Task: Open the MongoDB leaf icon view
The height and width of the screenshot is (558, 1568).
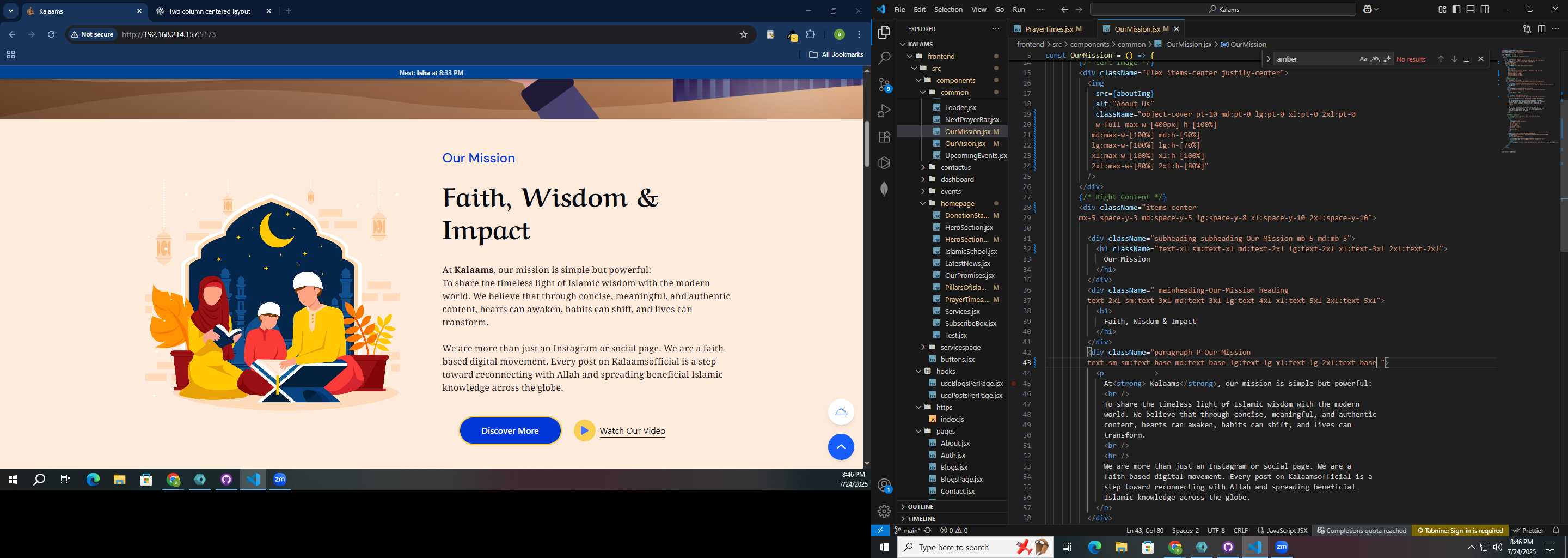Action: click(x=884, y=190)
